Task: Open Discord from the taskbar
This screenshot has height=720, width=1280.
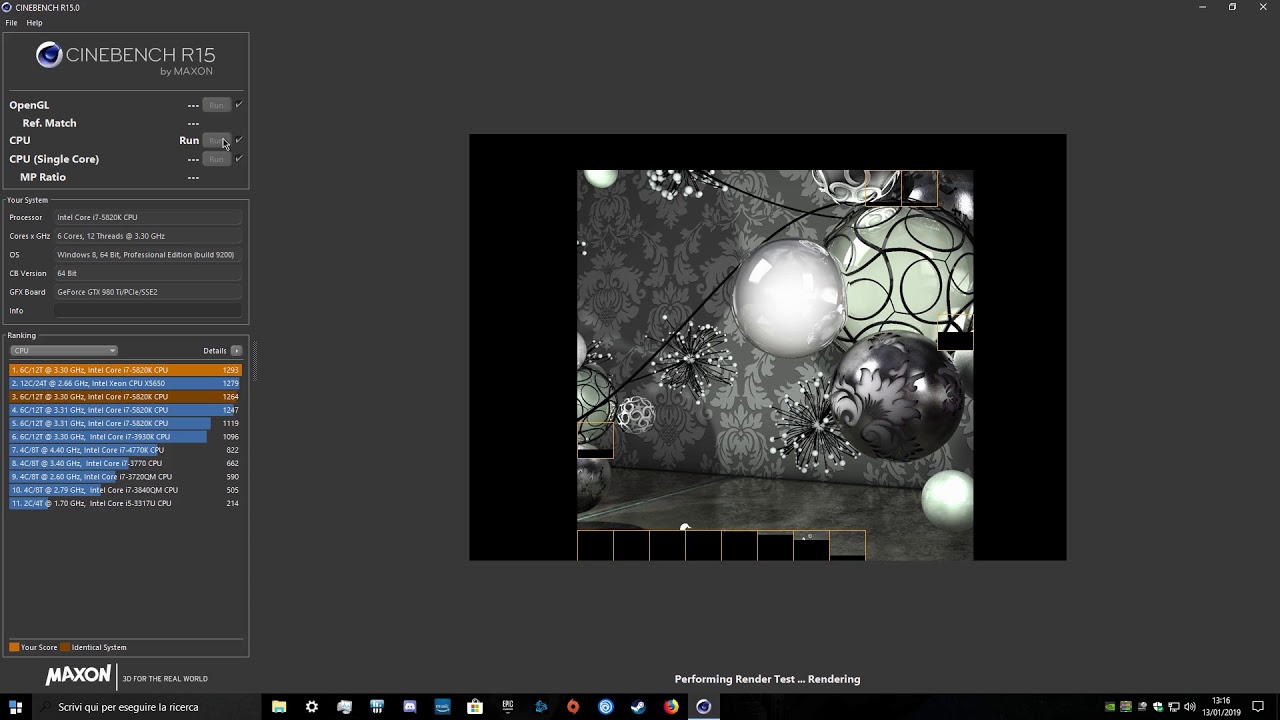Action: point(410,707)
